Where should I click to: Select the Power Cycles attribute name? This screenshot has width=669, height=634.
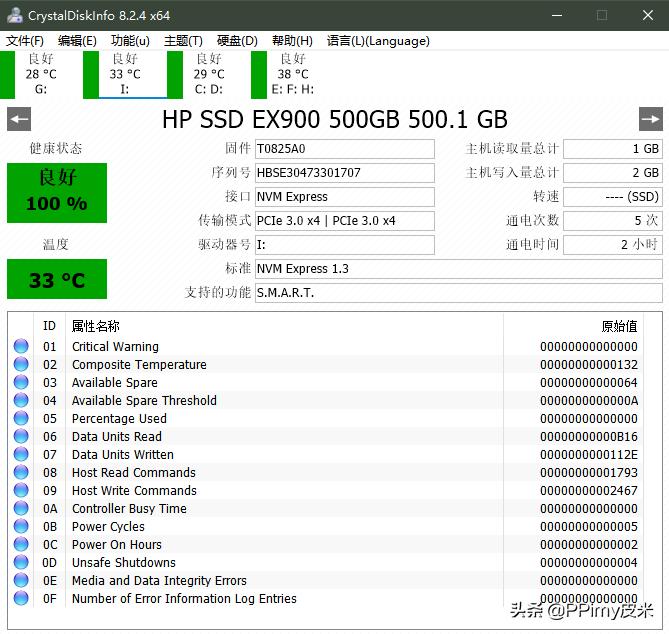pos(108,526)
